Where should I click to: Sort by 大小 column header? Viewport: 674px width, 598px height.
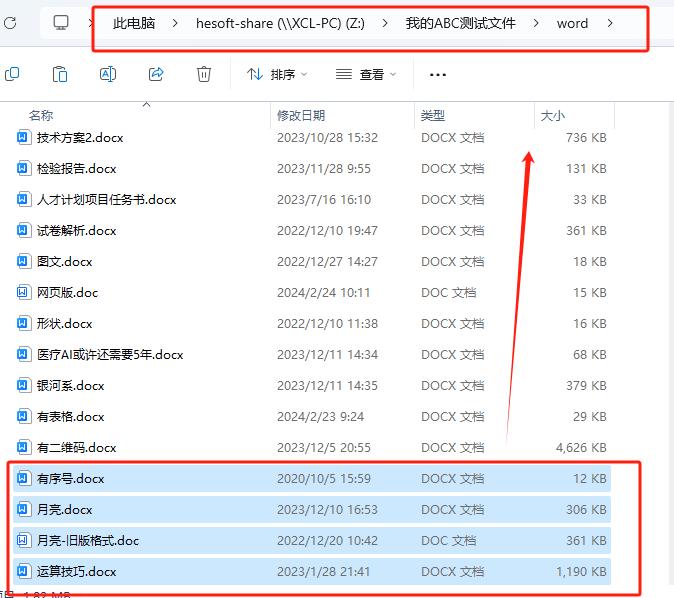(x=552, y=116)
